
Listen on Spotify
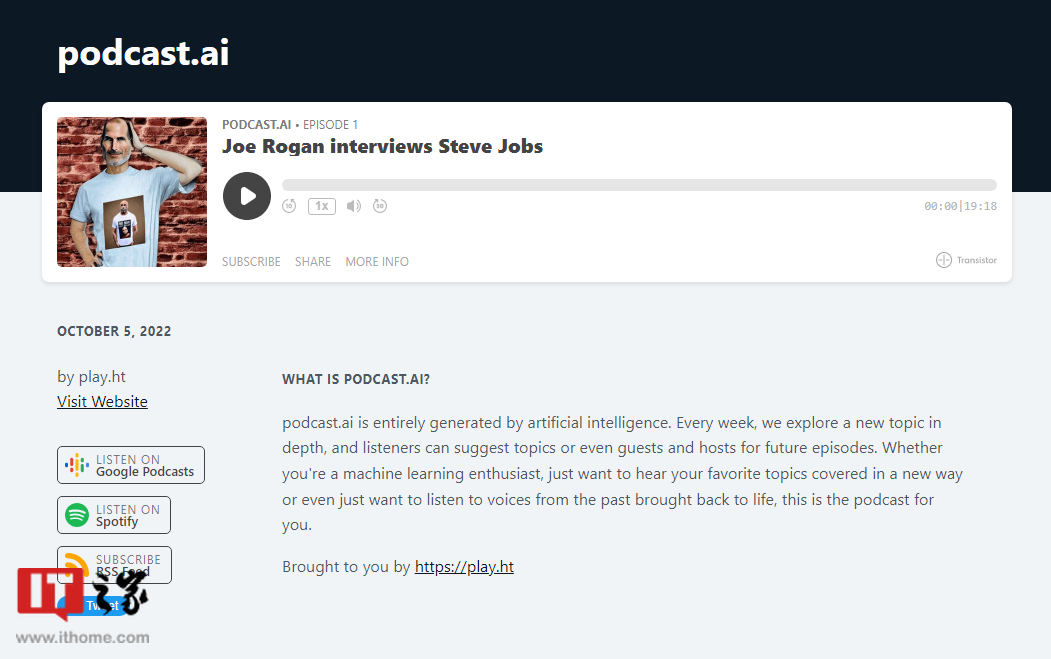(x=114, y=515)
